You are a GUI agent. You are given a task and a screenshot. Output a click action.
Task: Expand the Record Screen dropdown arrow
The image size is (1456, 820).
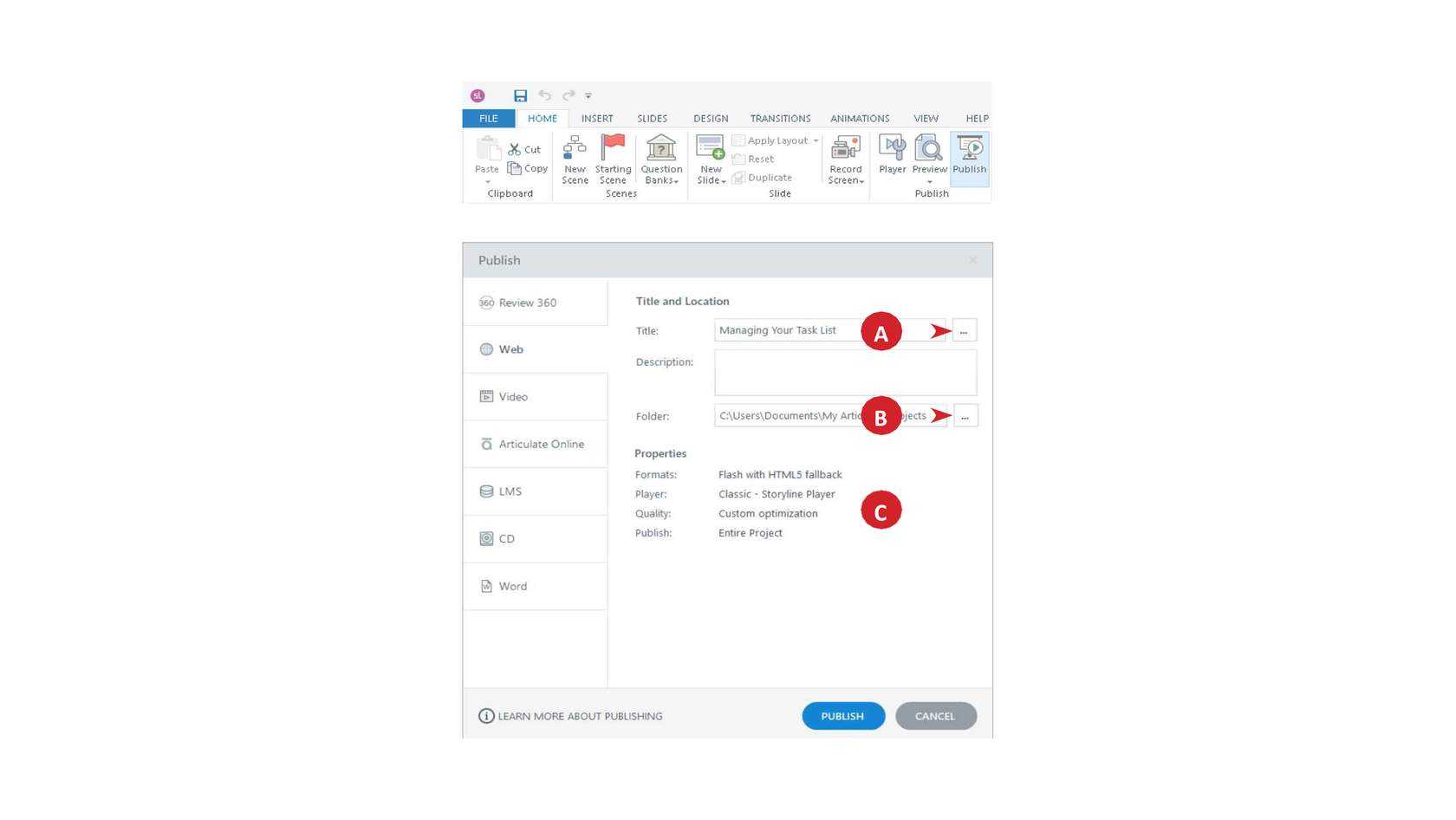point(861,181)
